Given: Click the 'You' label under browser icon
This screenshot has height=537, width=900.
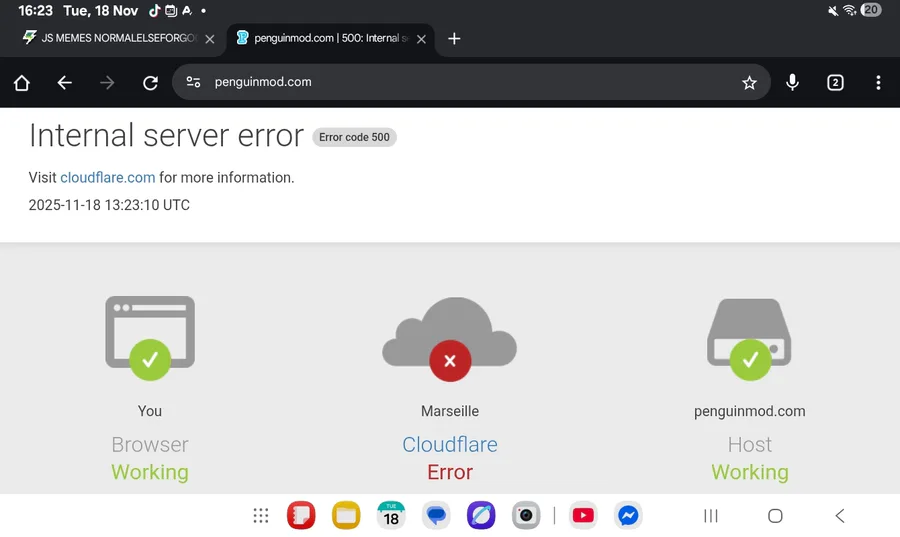Looking at the screenshot, I should pos(150,411).
